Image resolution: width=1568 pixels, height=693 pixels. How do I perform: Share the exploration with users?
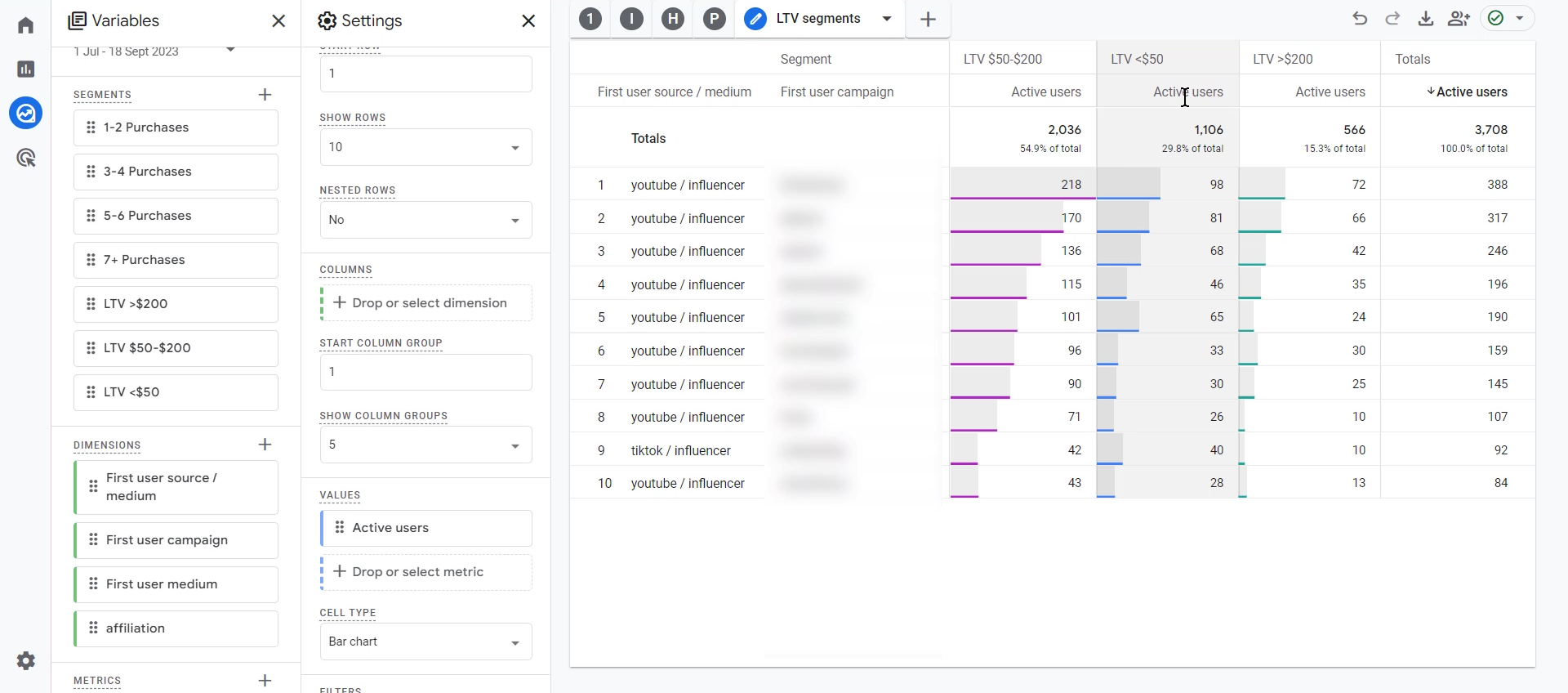click(1459, 19)
